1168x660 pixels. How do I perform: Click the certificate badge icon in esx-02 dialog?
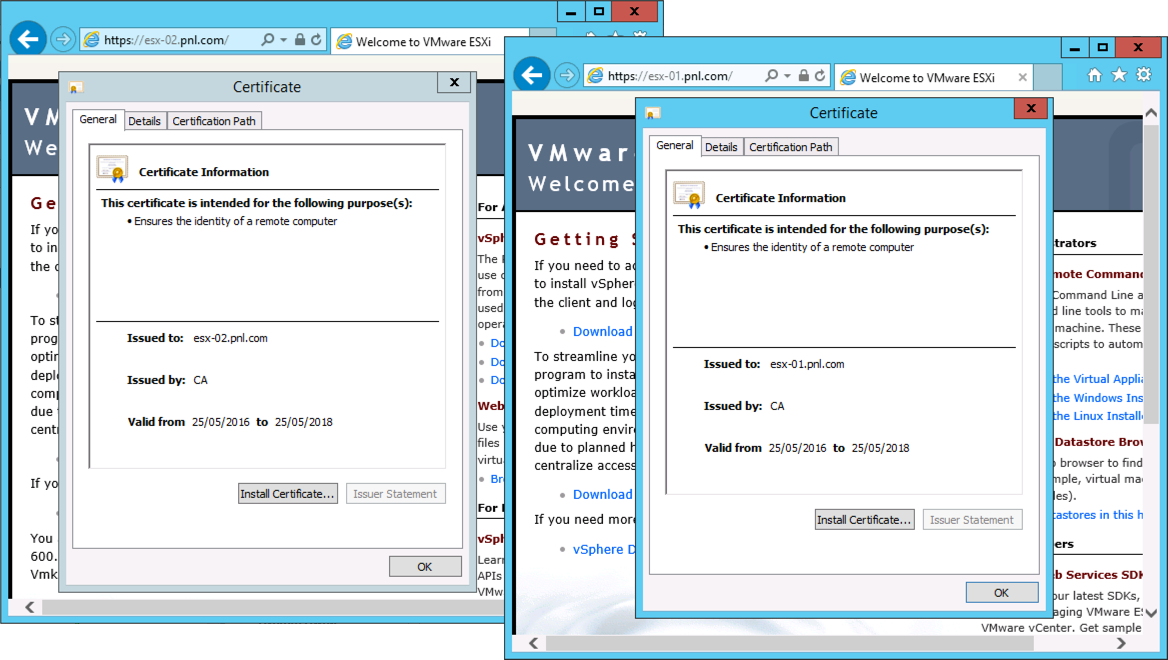pos(112,169)
